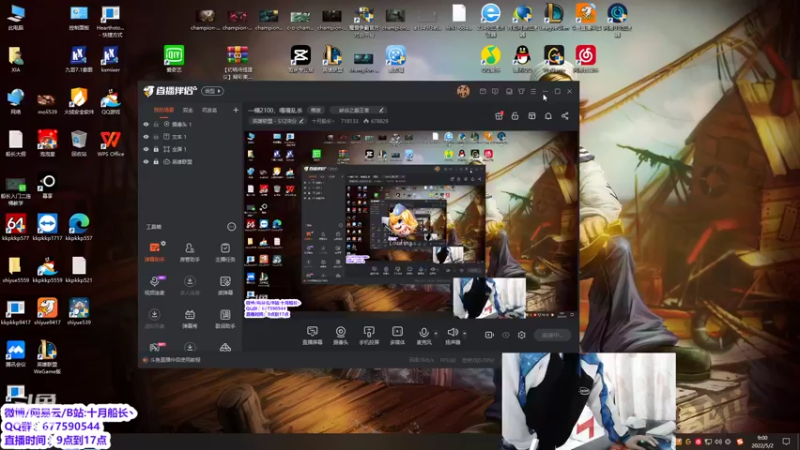800x450 pixels.
Task: Toggle visibility of the 文本 1 source
Action: click(x=146, y=137)
